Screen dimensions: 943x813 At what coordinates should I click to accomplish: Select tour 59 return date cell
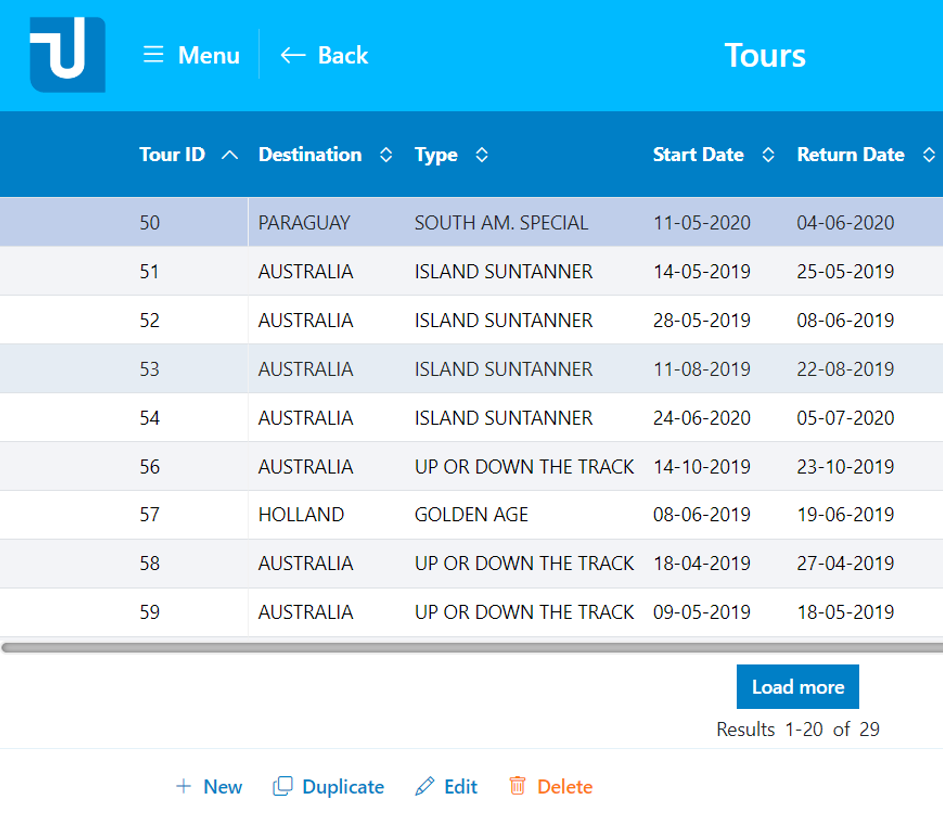845,612
